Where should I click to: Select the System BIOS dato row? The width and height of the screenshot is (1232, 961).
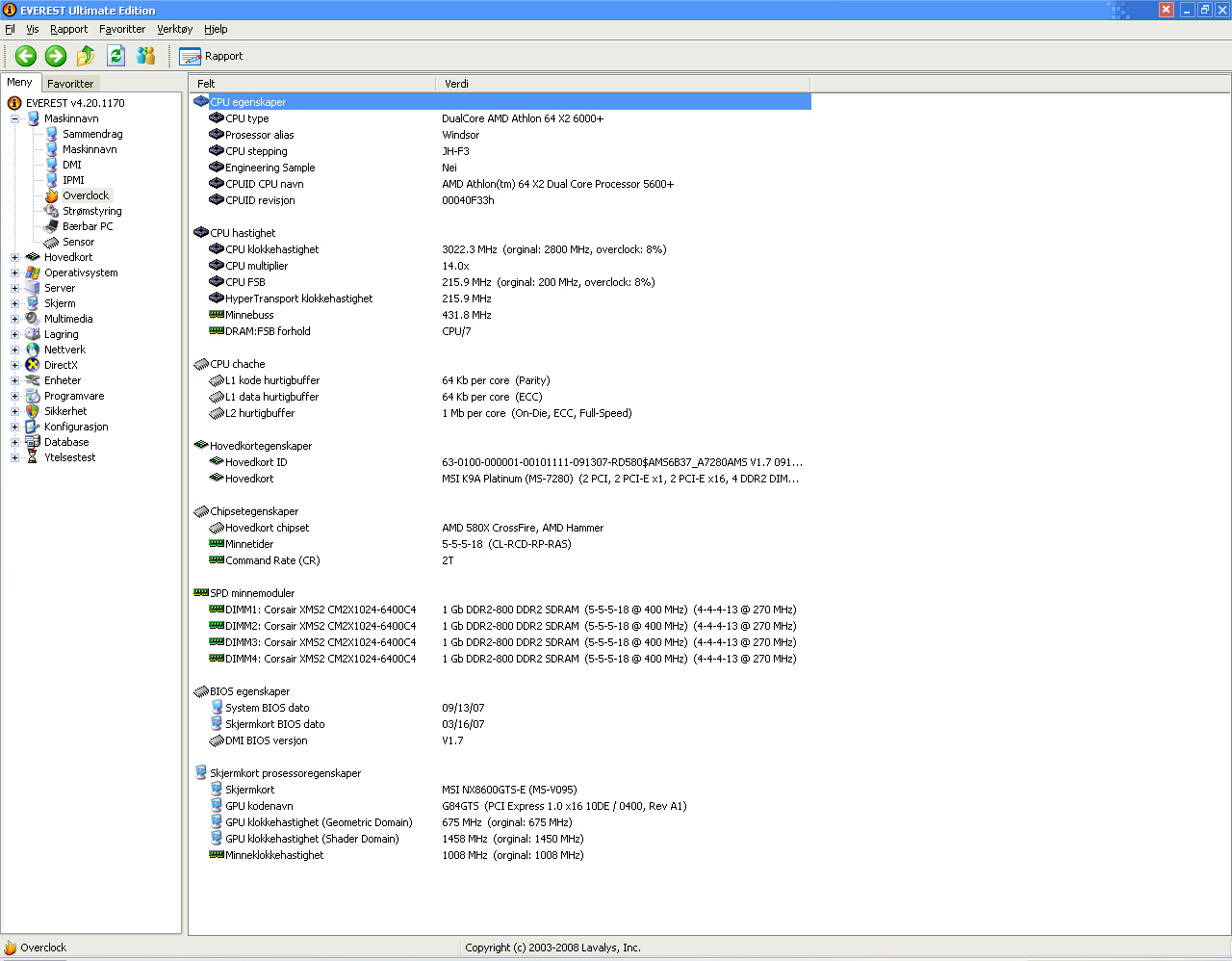coord(500,708)
